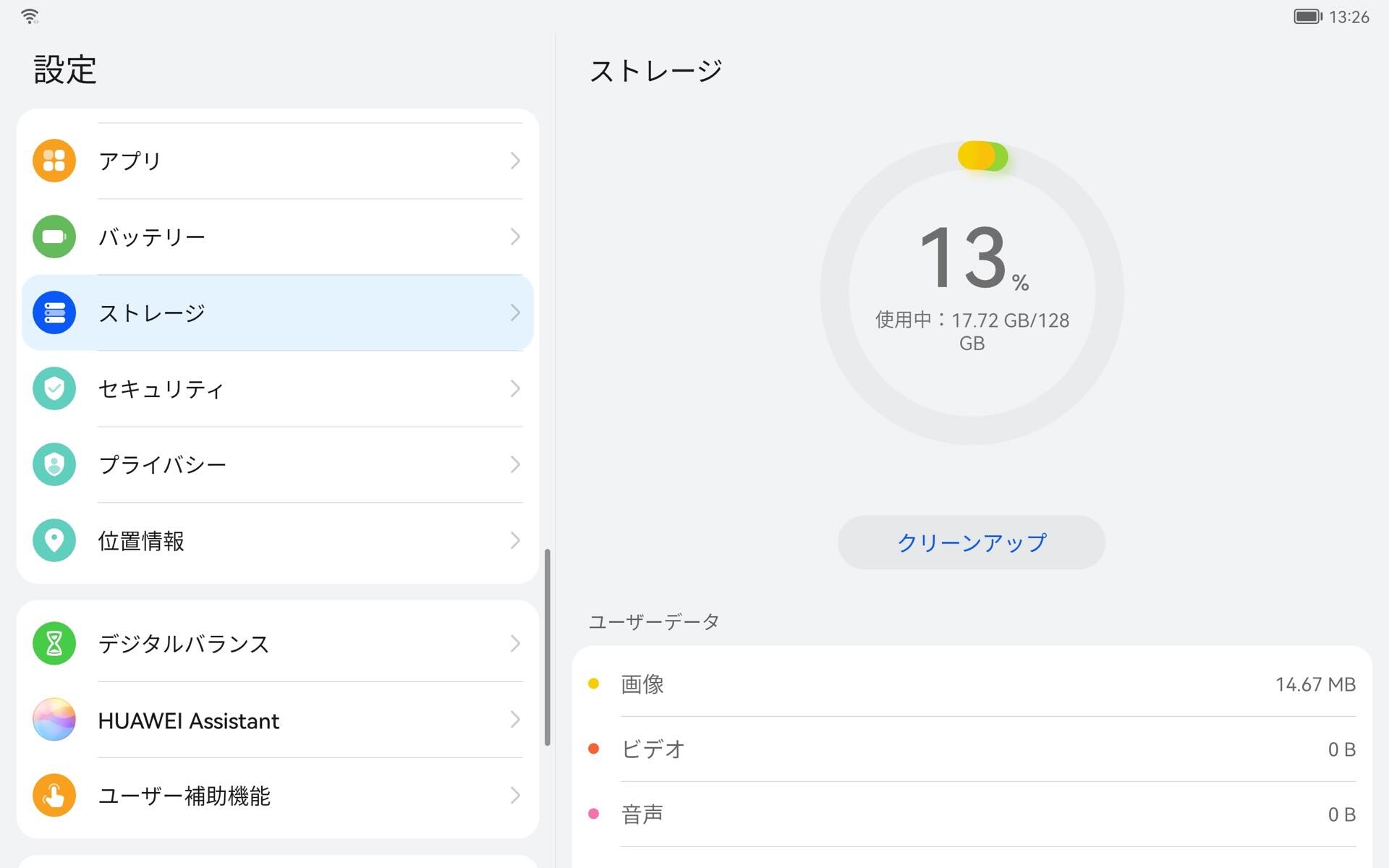
Task: Tap the HUAWEI Assistant gradient icon
Action: pos(54,720)
